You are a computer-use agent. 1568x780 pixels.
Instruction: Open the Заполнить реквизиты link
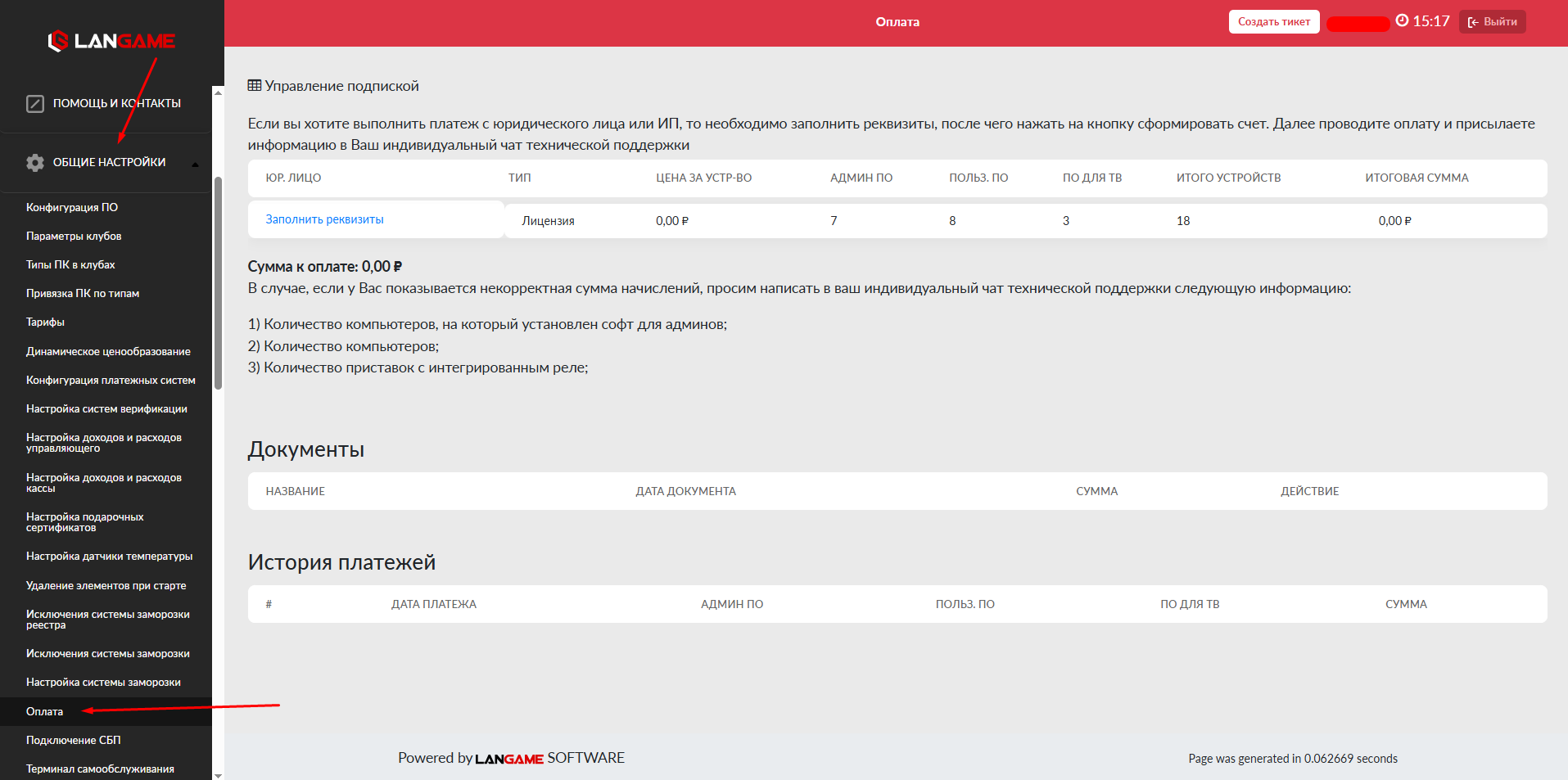coord(324,219)
